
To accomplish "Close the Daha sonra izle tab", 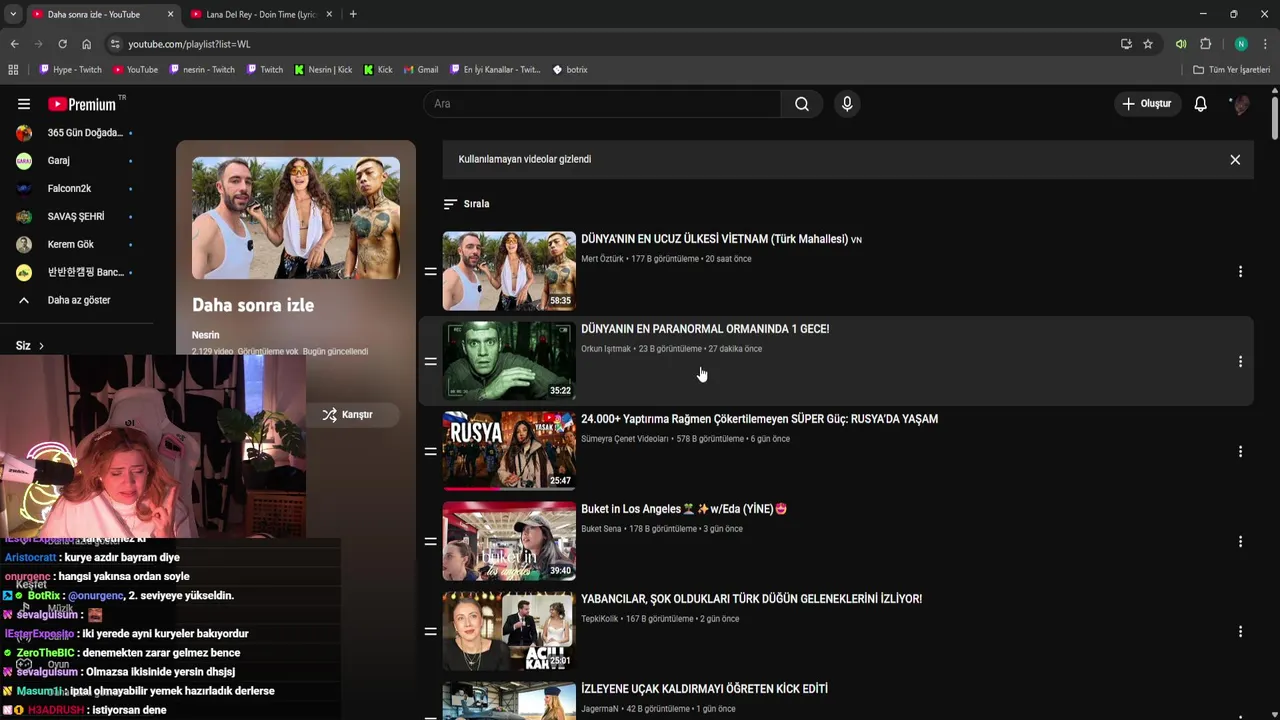I will (170, 14).
